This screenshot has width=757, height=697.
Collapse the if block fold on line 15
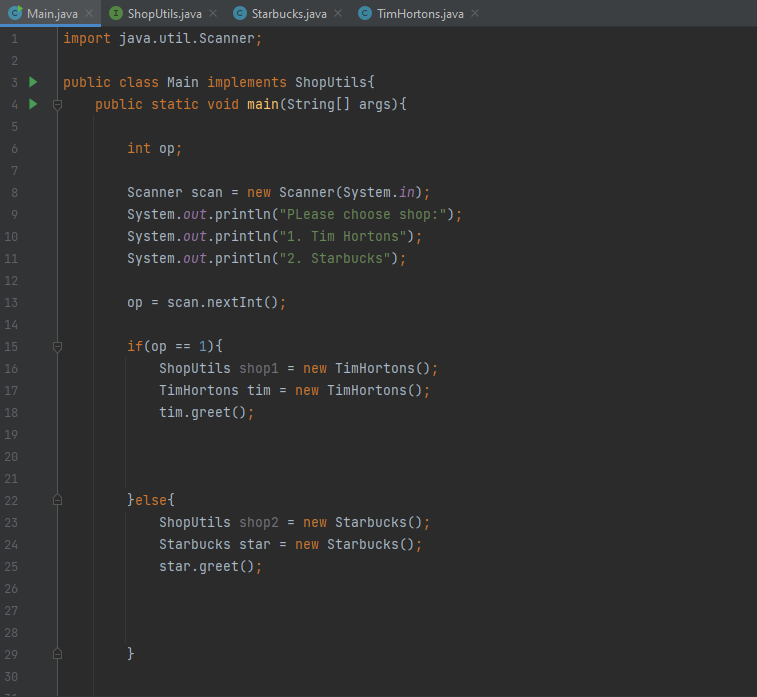click(57, 347)
